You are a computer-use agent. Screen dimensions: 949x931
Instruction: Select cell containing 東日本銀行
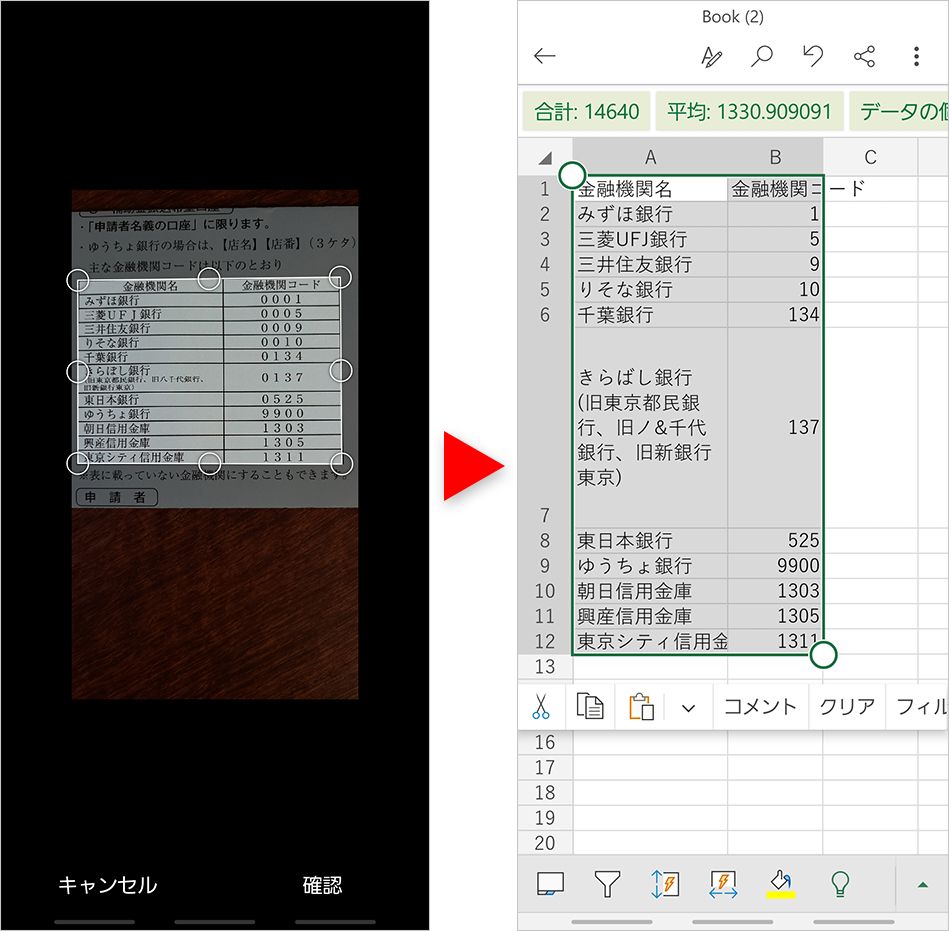point(651,541)
